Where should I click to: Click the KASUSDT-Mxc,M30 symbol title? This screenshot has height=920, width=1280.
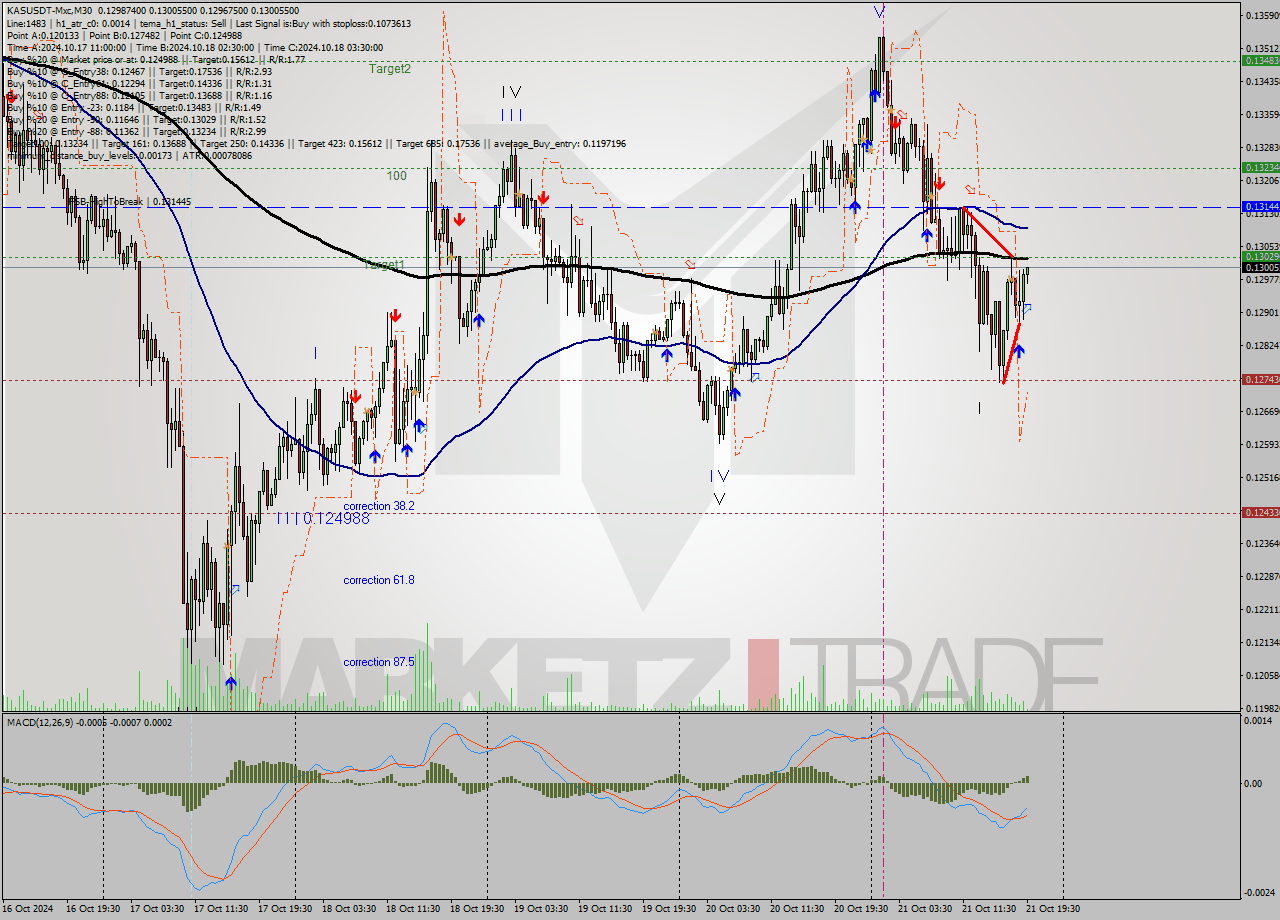coord(50,11)
